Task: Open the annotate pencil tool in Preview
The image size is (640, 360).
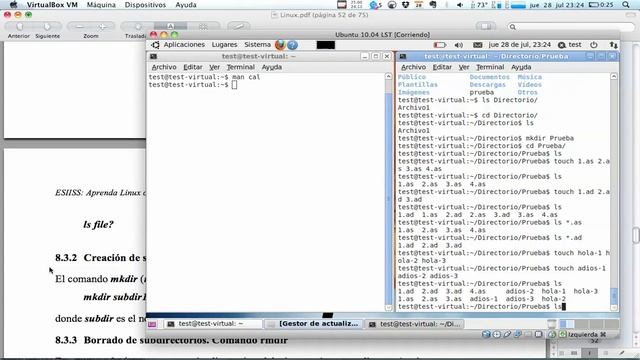Action: (239, 27)
